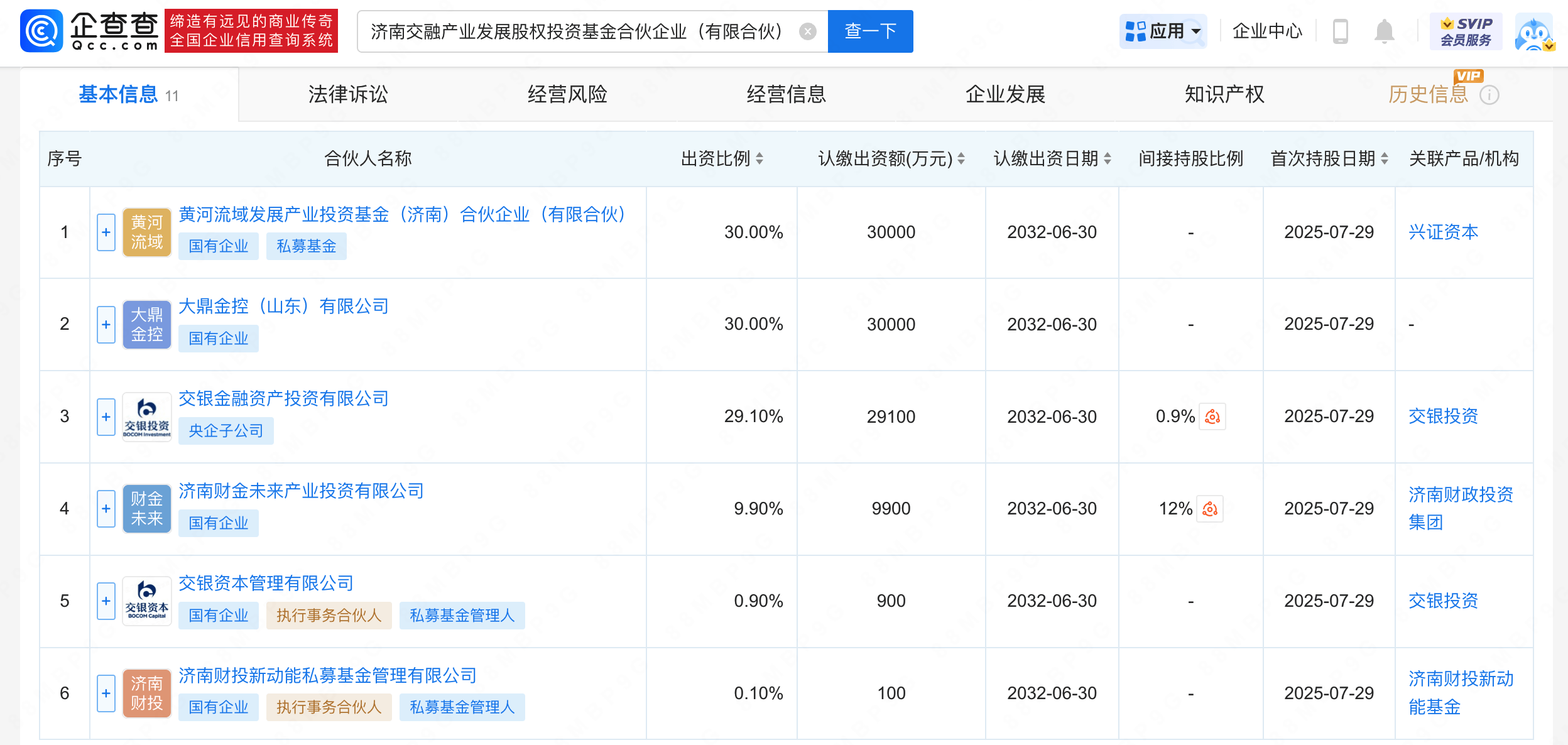This screenshot has width=1568, height=745.
Task: Expand row 1 黄河流域 partner details
Action: pyautogui.click(x=106, y=232)
